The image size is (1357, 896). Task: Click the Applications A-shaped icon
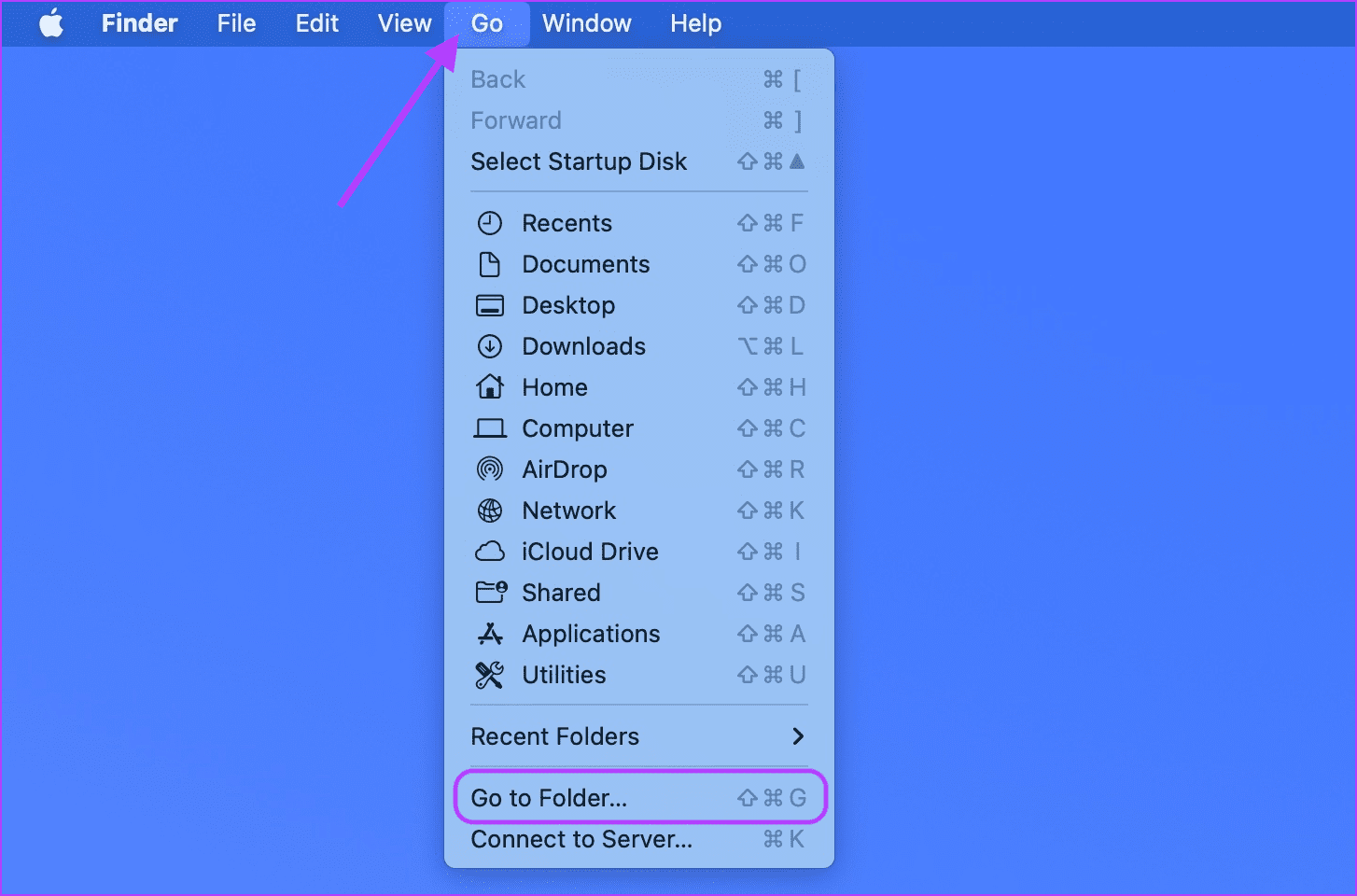coord(490,634)
